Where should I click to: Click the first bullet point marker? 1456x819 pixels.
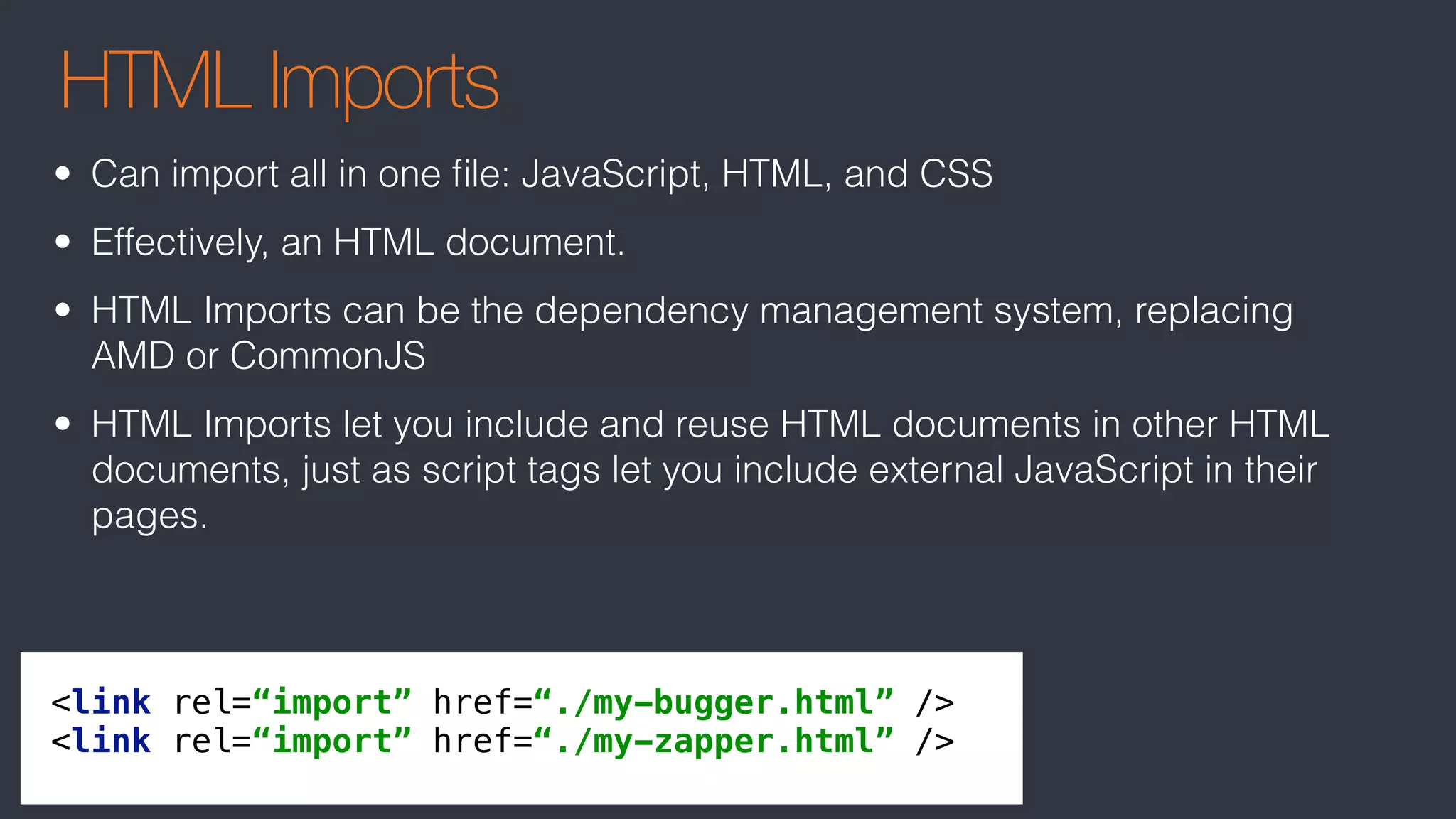click(x=63, y=174)
